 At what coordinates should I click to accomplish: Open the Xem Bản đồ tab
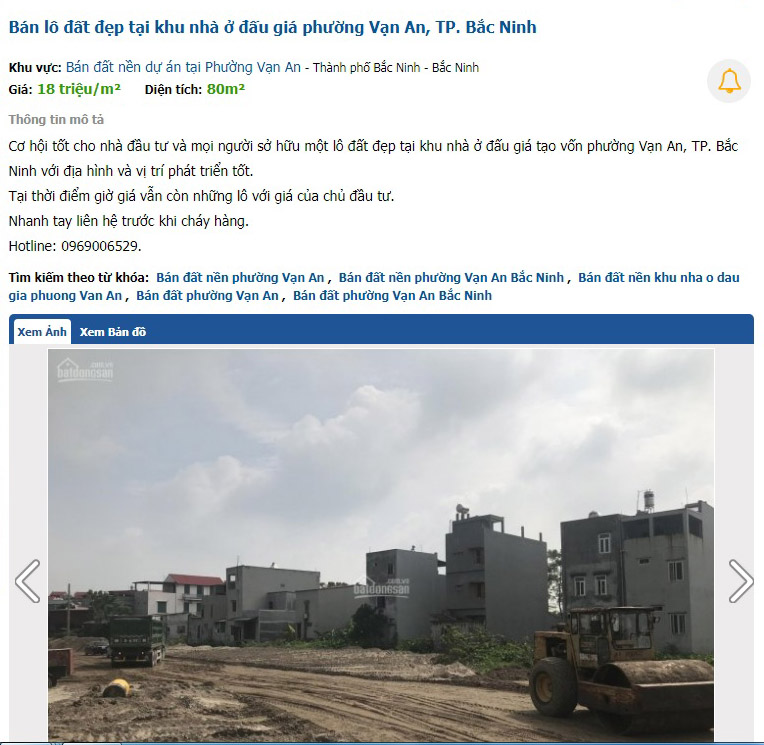click(113, 332)
